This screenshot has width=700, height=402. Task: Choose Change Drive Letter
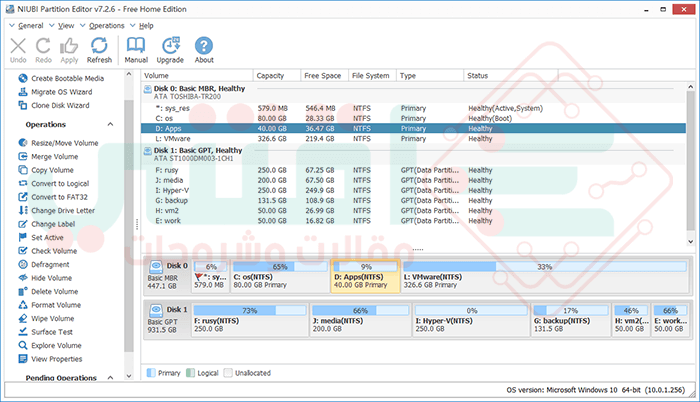(x=57, y=210)
